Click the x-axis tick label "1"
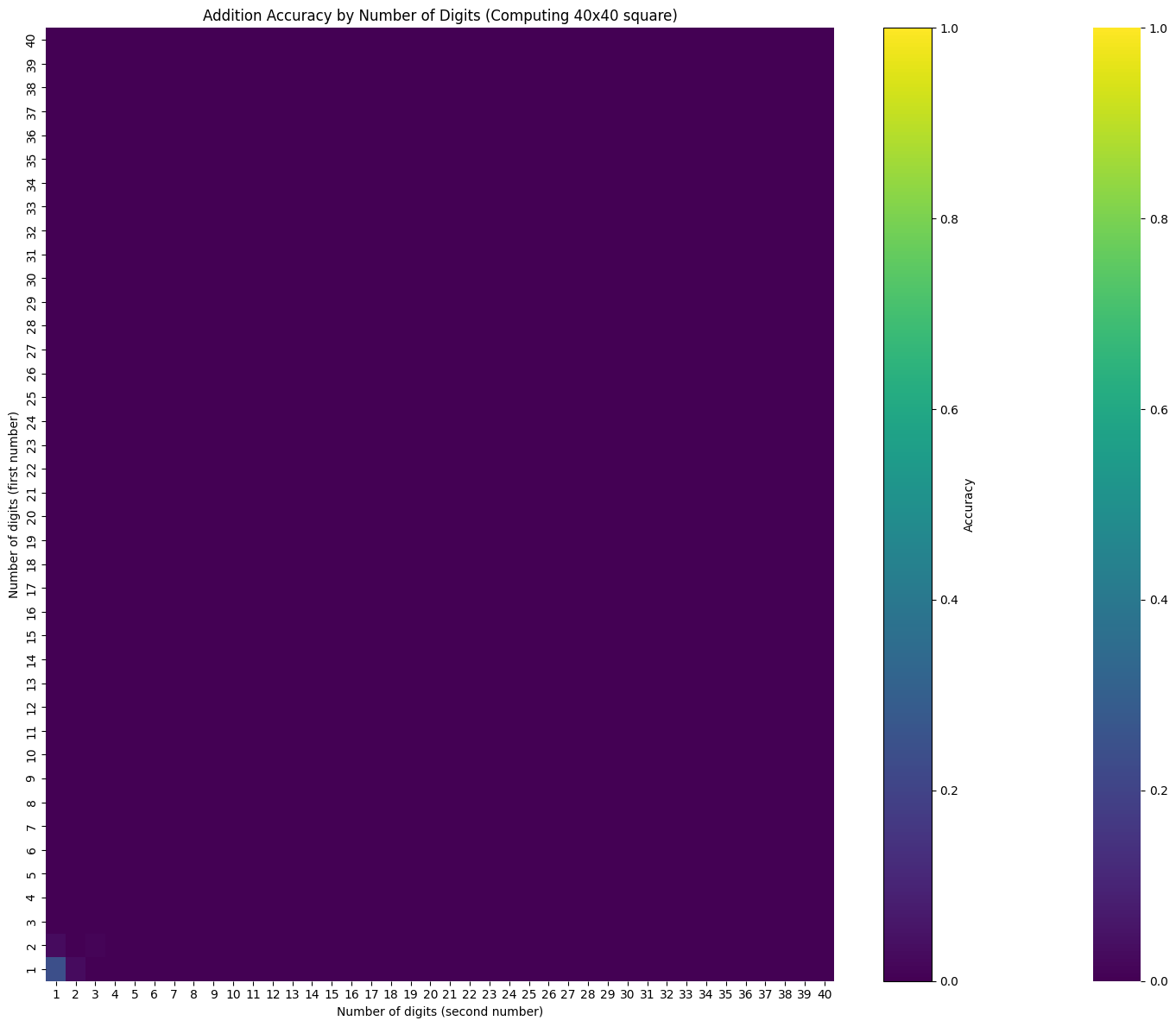This screenshot has height=1027, width=1176. pos(55,994)
